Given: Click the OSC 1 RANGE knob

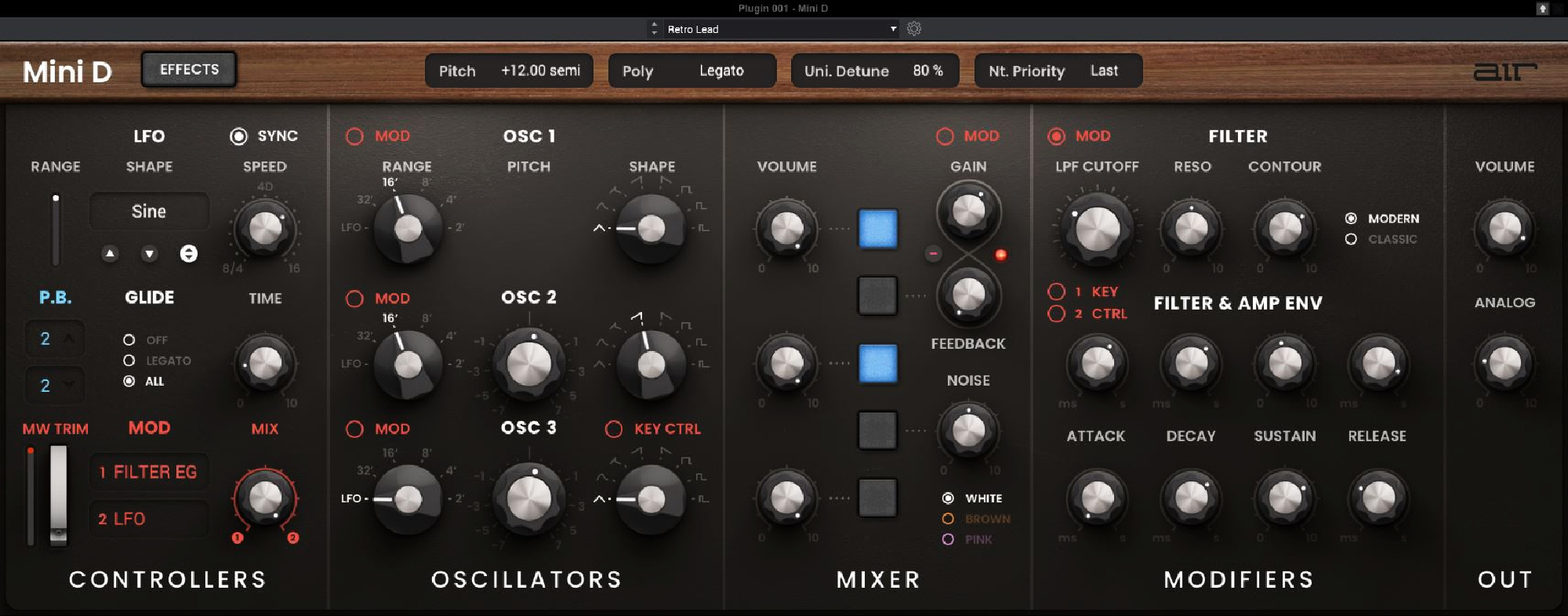Looking at the screenshot, I should (408, 229).
